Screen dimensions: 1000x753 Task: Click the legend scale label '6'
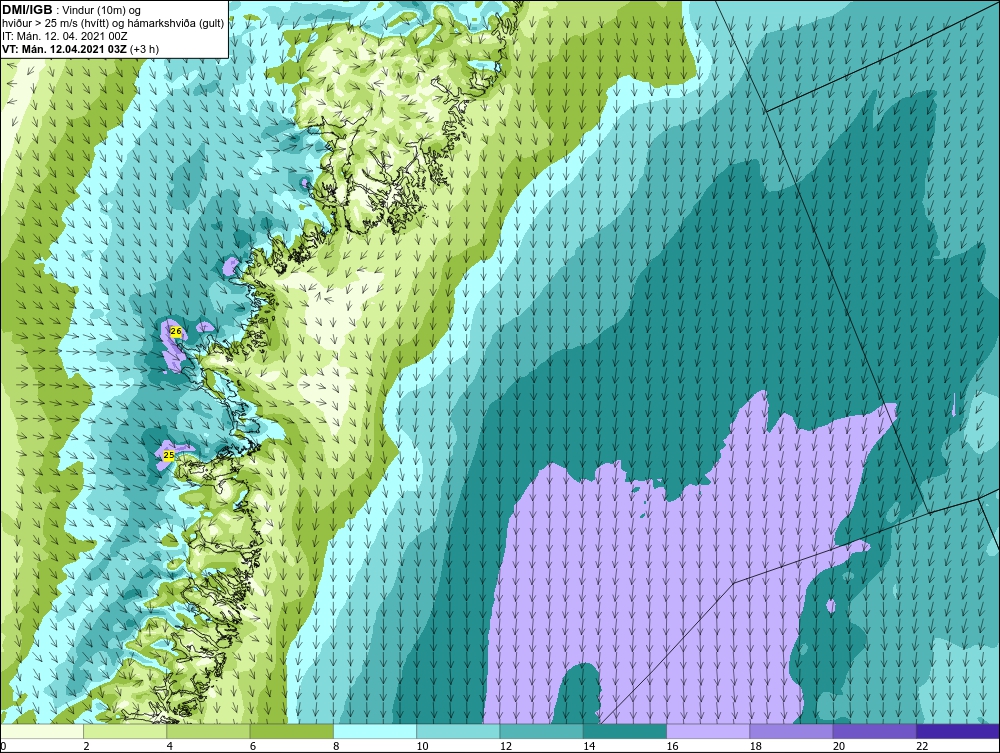click(x=253, y=746)
